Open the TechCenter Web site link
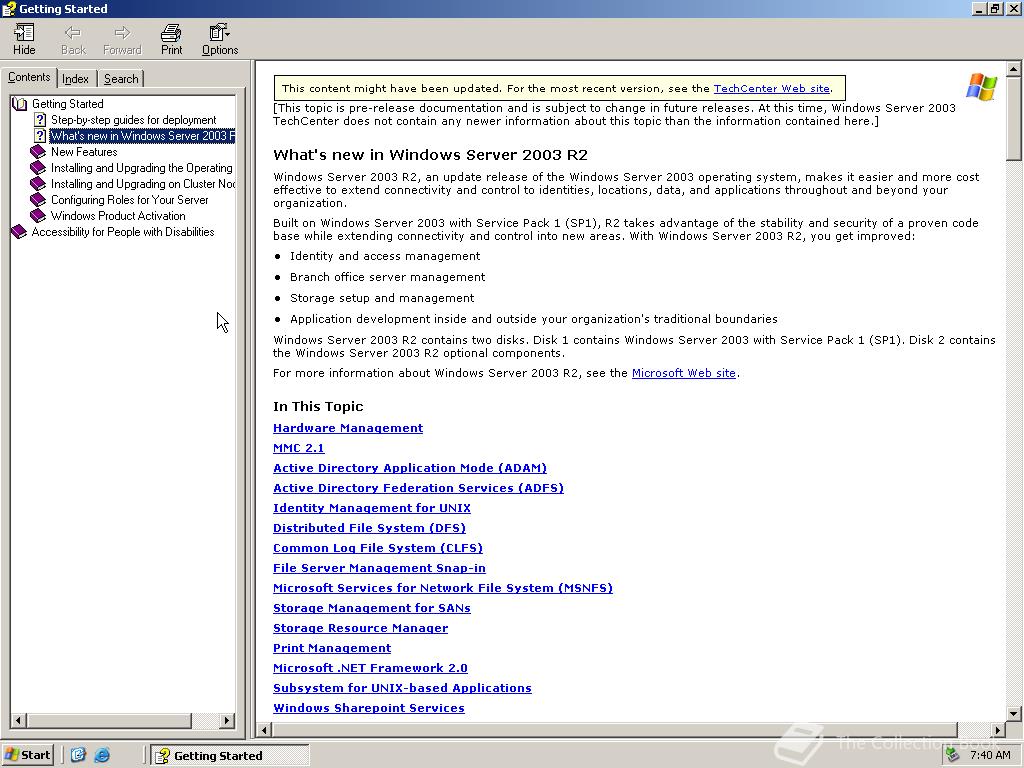 771,88
